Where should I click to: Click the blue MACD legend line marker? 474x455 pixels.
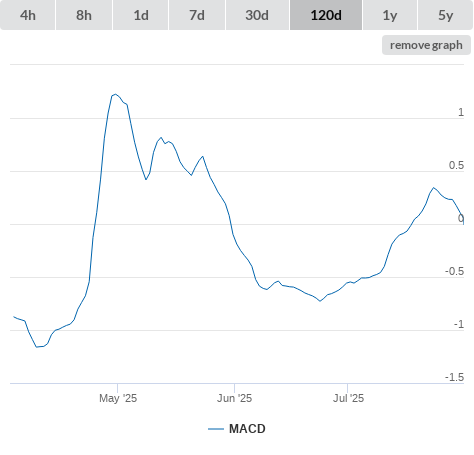pyautogui.click(x=216, y=429)
